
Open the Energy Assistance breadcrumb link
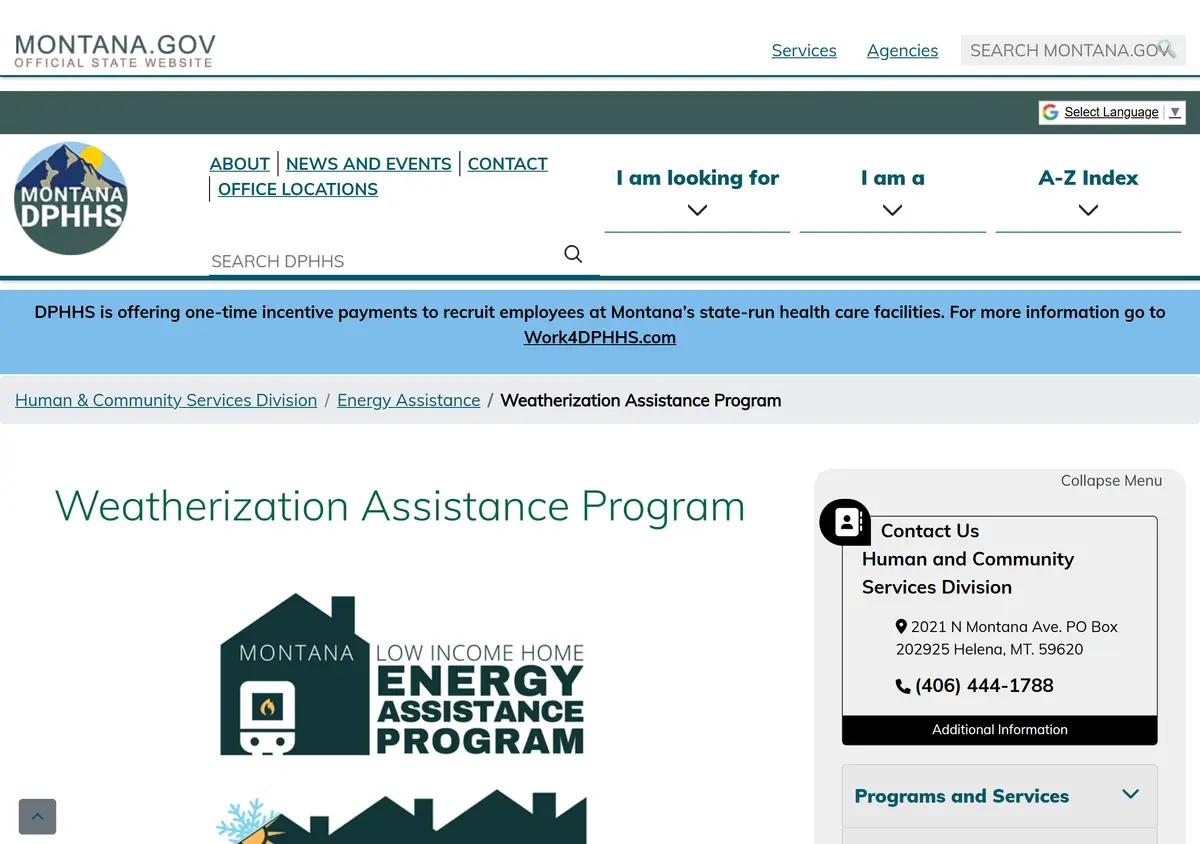click(409, 400)
